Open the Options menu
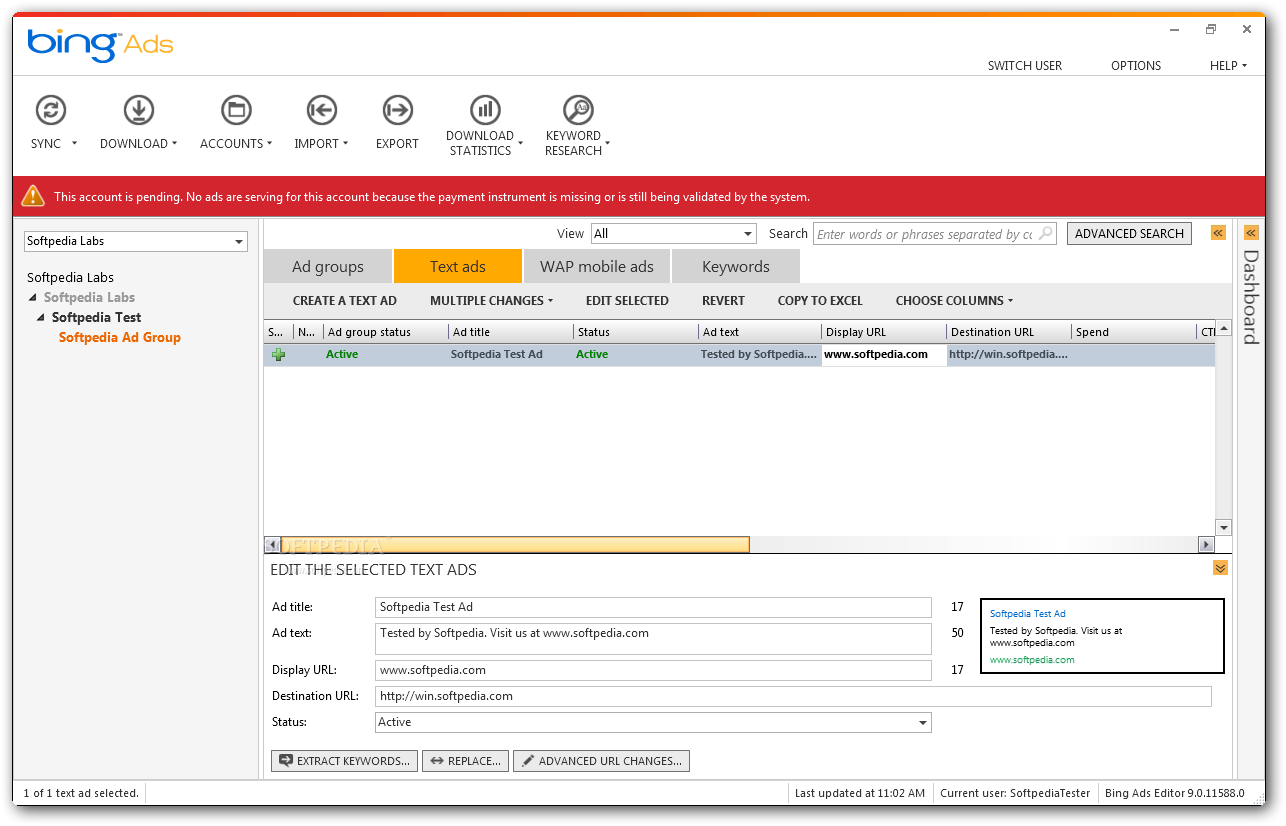Image resolution: width=1286 pixels, height=826 pixels. click(x=1136, y=66)
